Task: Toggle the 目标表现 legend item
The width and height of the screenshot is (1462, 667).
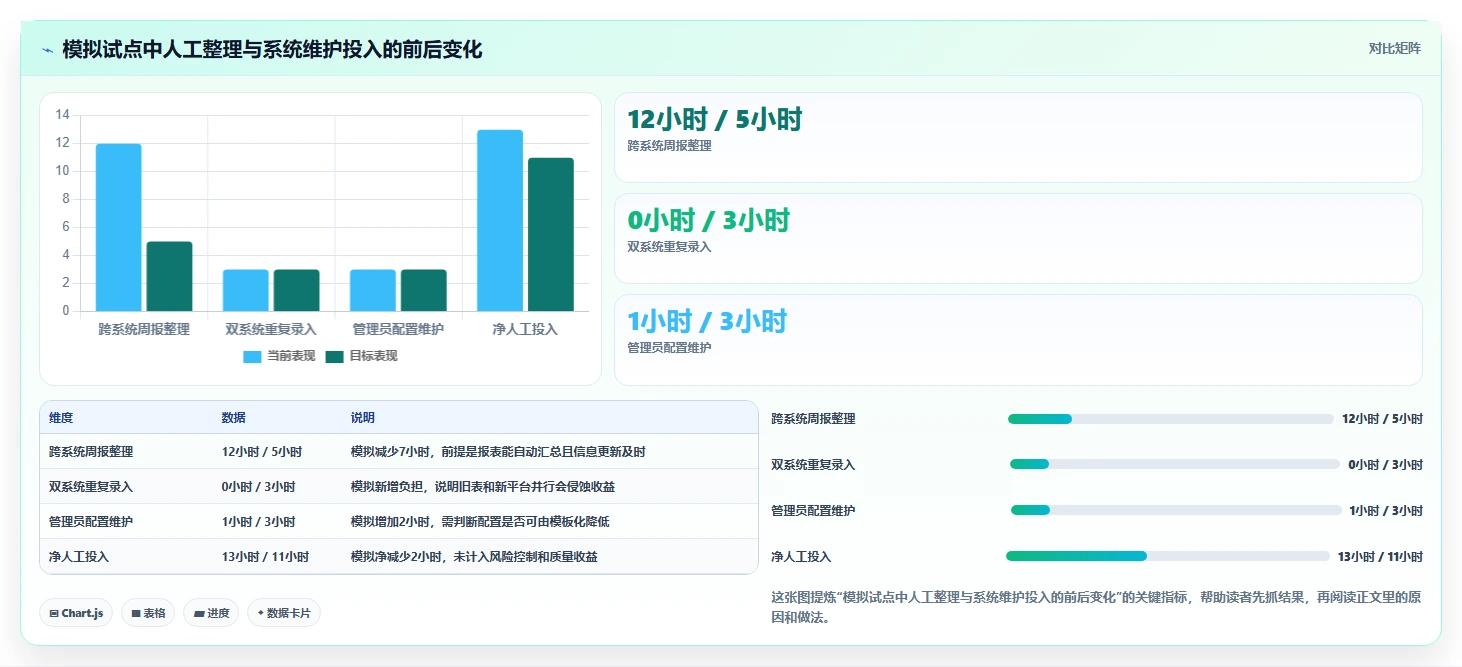Action: (361, 356)
